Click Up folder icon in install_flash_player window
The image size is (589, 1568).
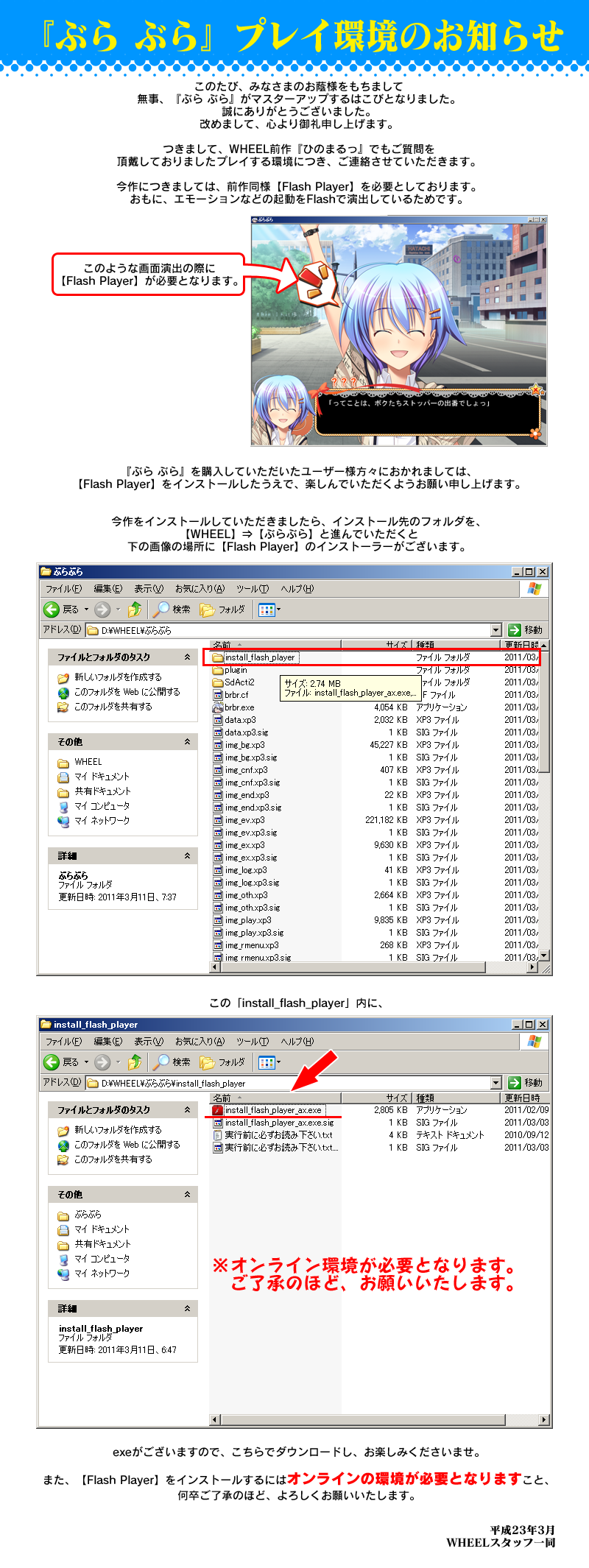coord(135,1062)
